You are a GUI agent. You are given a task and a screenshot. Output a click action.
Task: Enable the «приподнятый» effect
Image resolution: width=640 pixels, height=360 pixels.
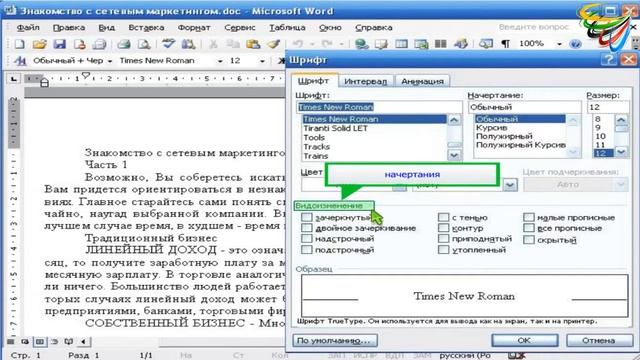(444, 238)
